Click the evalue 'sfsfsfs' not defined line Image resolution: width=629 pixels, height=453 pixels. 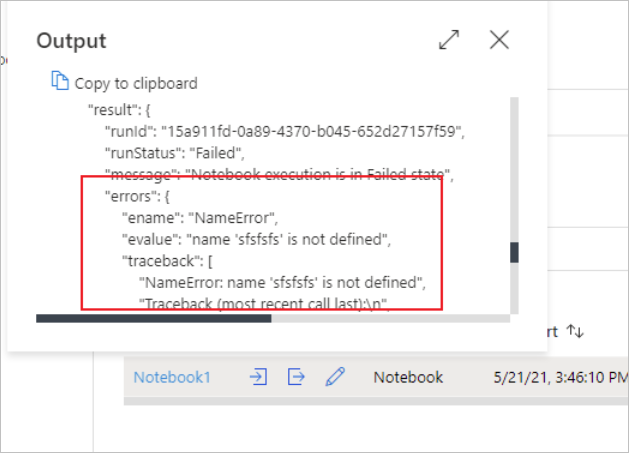(256, 240)
